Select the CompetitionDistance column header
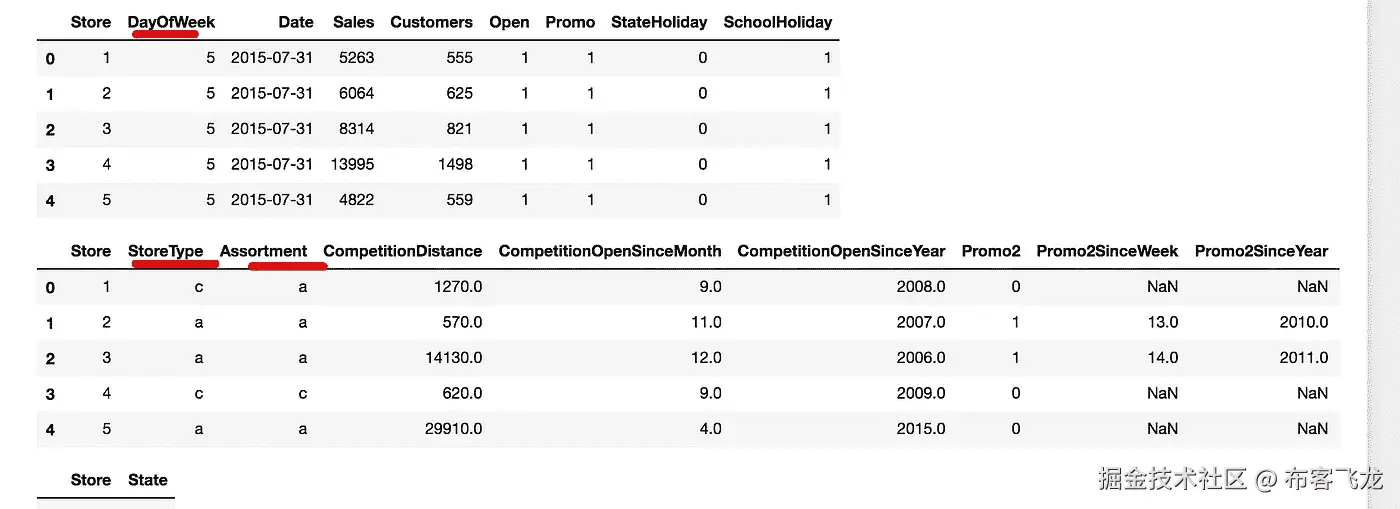 click(x=402, y=251)
